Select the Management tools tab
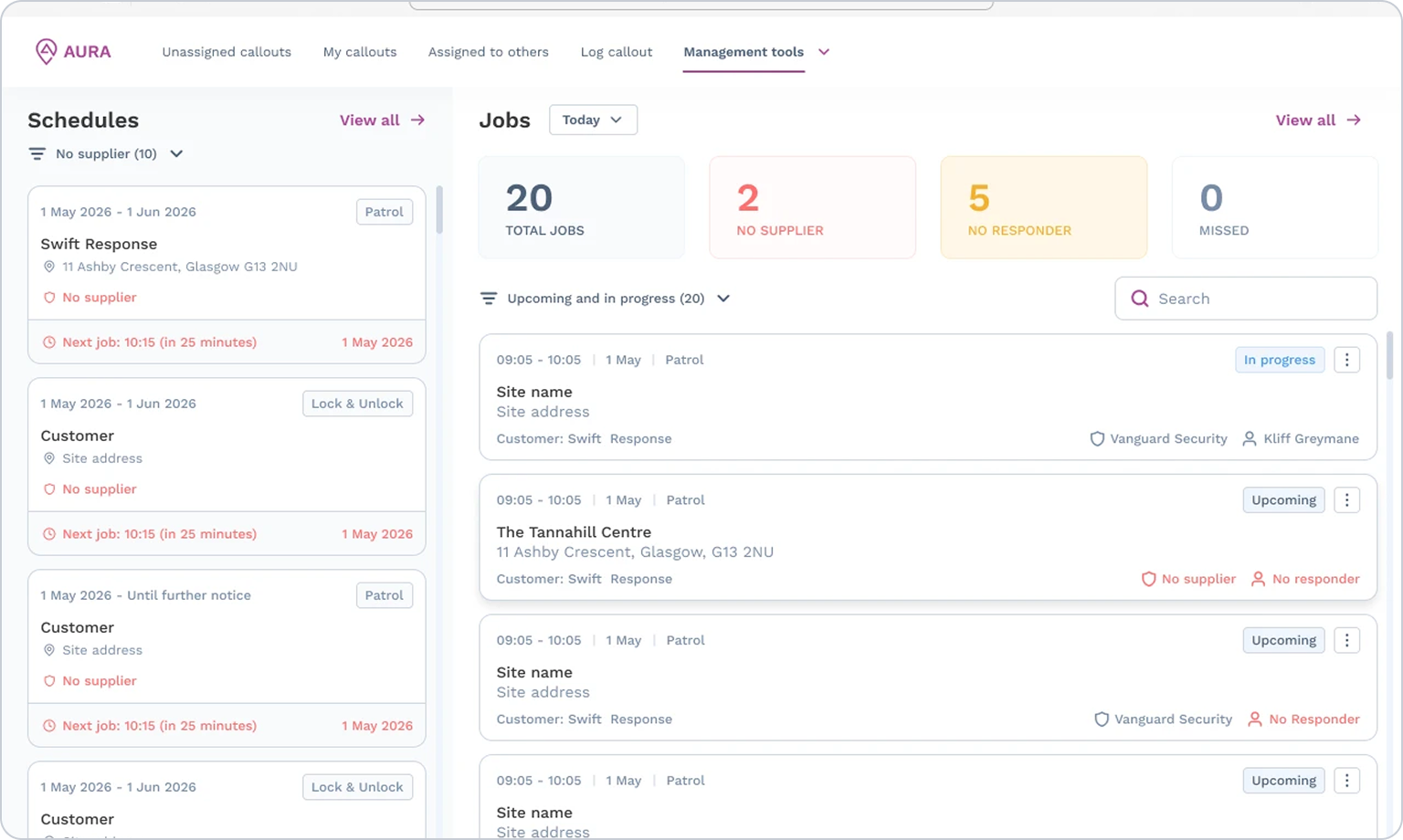The height and width of the screenshot is (840, 1403). pos(744,52)
